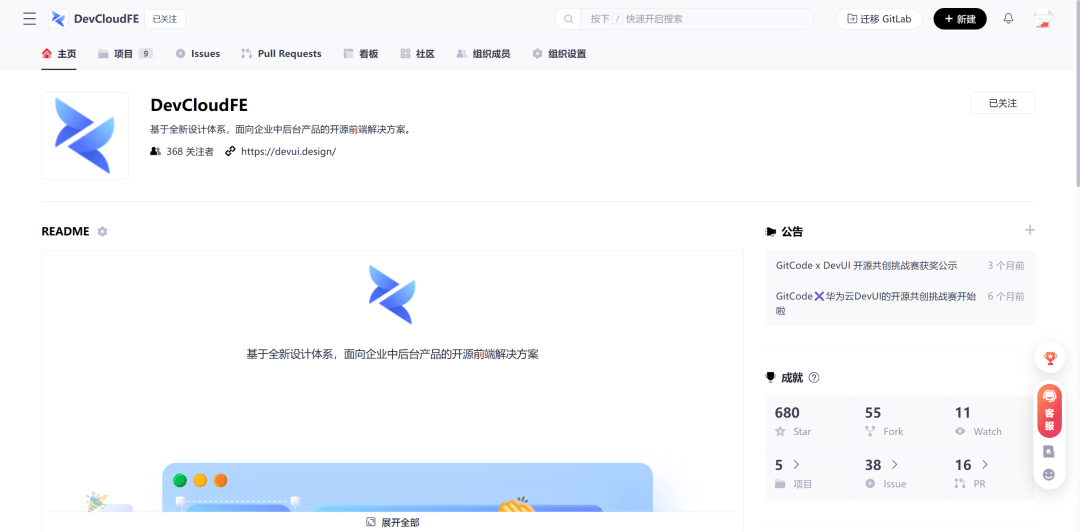This screenshot has height=532, width=1080.
Task: Click the README settings gear icon
Action: pos(103,232)
